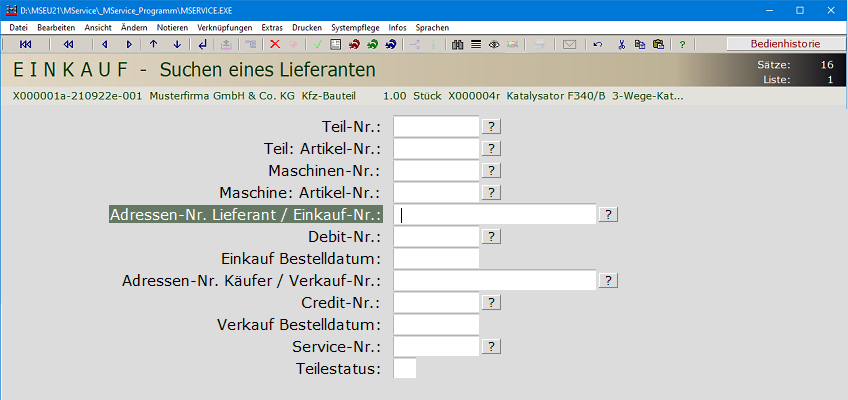Viewport: 848px width, 400px height.
Task: Click the green checkmark confirm icon
Action: click(317, 44)
